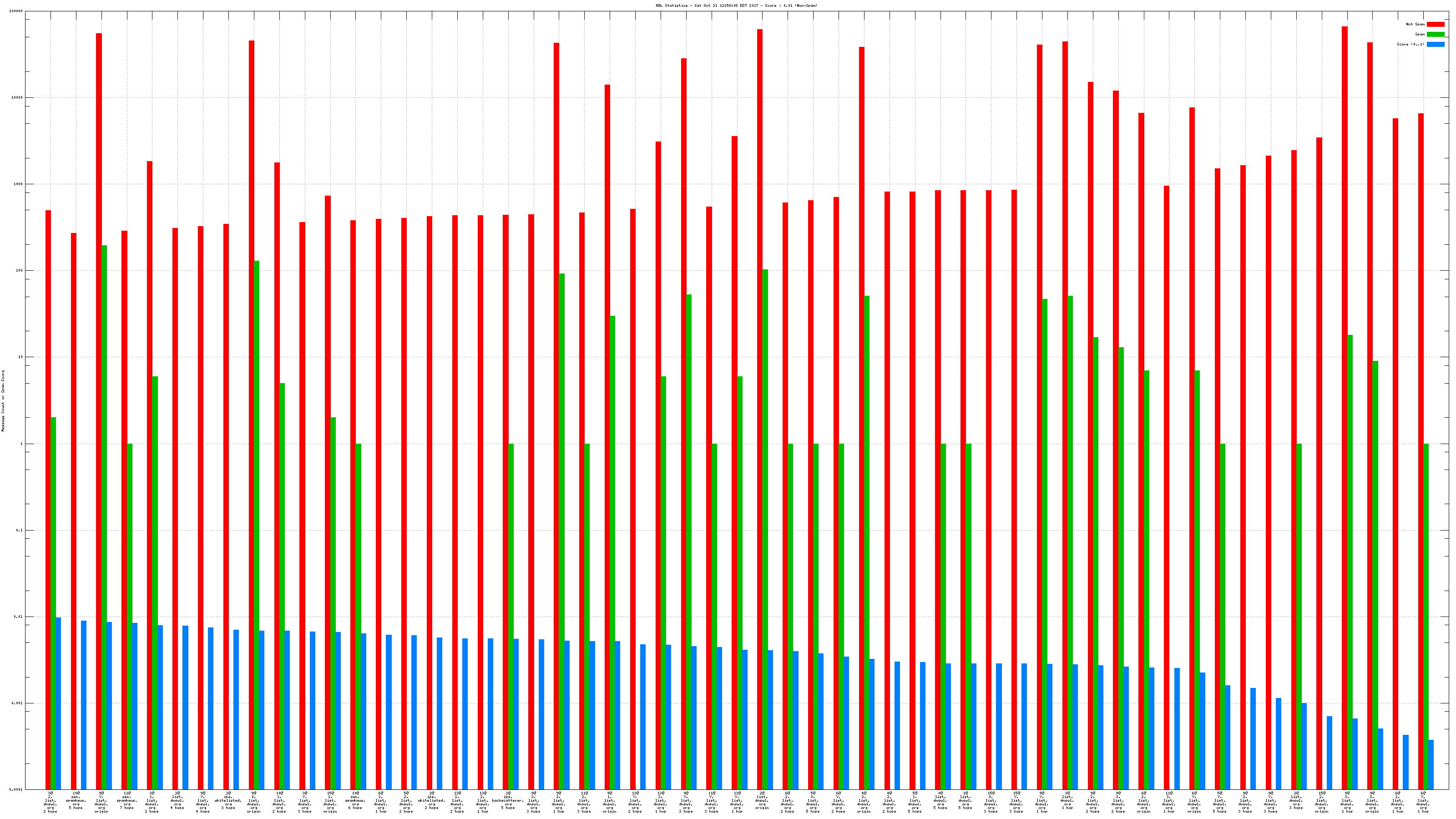This screenshot has height=819, width=1456.
Task: Click the RBL Statistics chart title
Action: point(736,5)
